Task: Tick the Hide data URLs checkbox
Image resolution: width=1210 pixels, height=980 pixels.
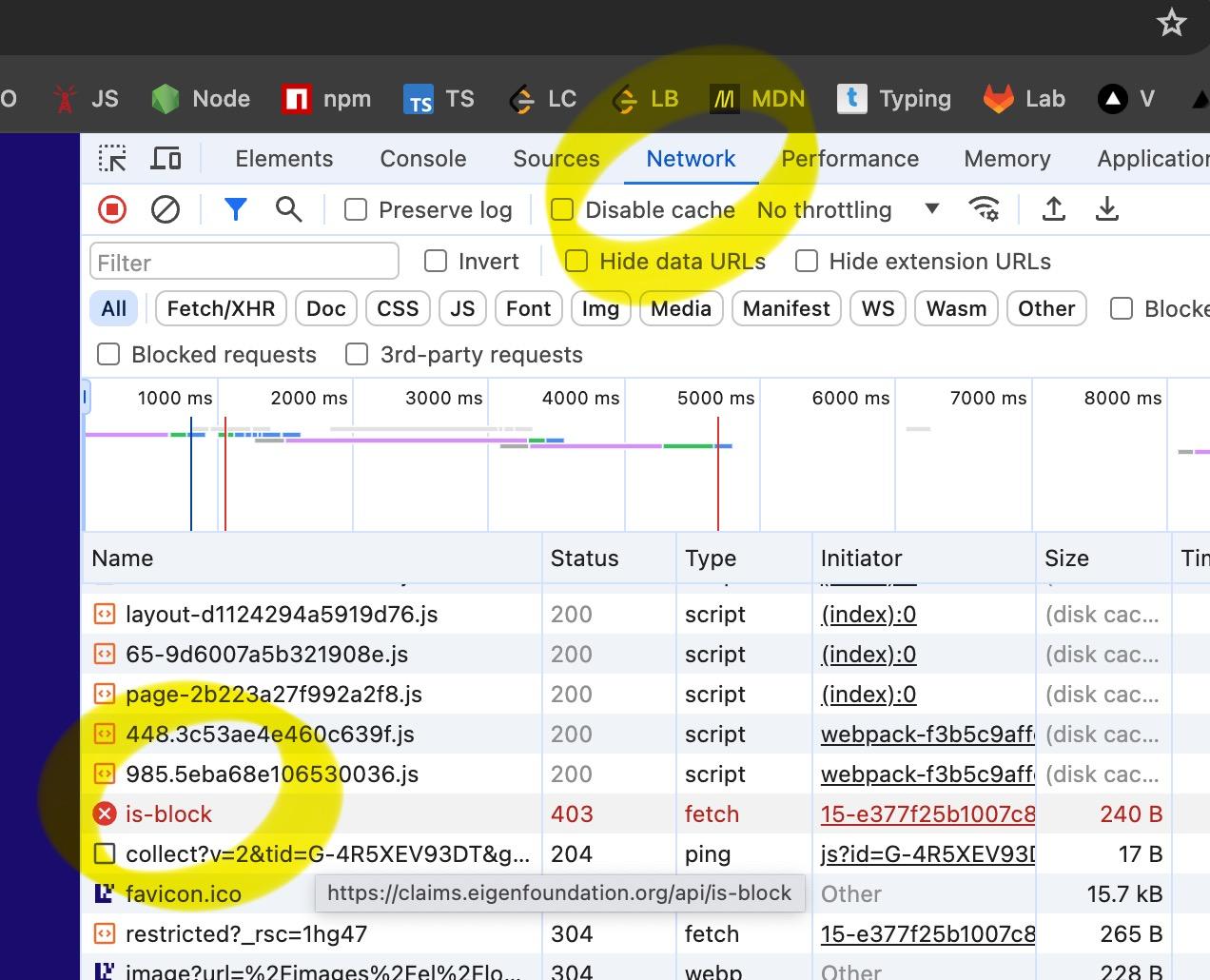Action: pos(576,262)
